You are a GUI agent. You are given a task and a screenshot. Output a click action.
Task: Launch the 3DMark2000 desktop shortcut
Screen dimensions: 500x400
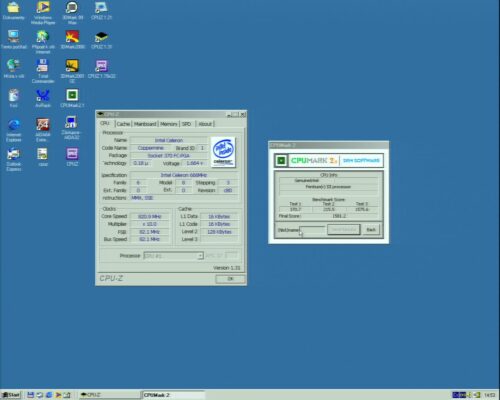click(x=72, y=40)
